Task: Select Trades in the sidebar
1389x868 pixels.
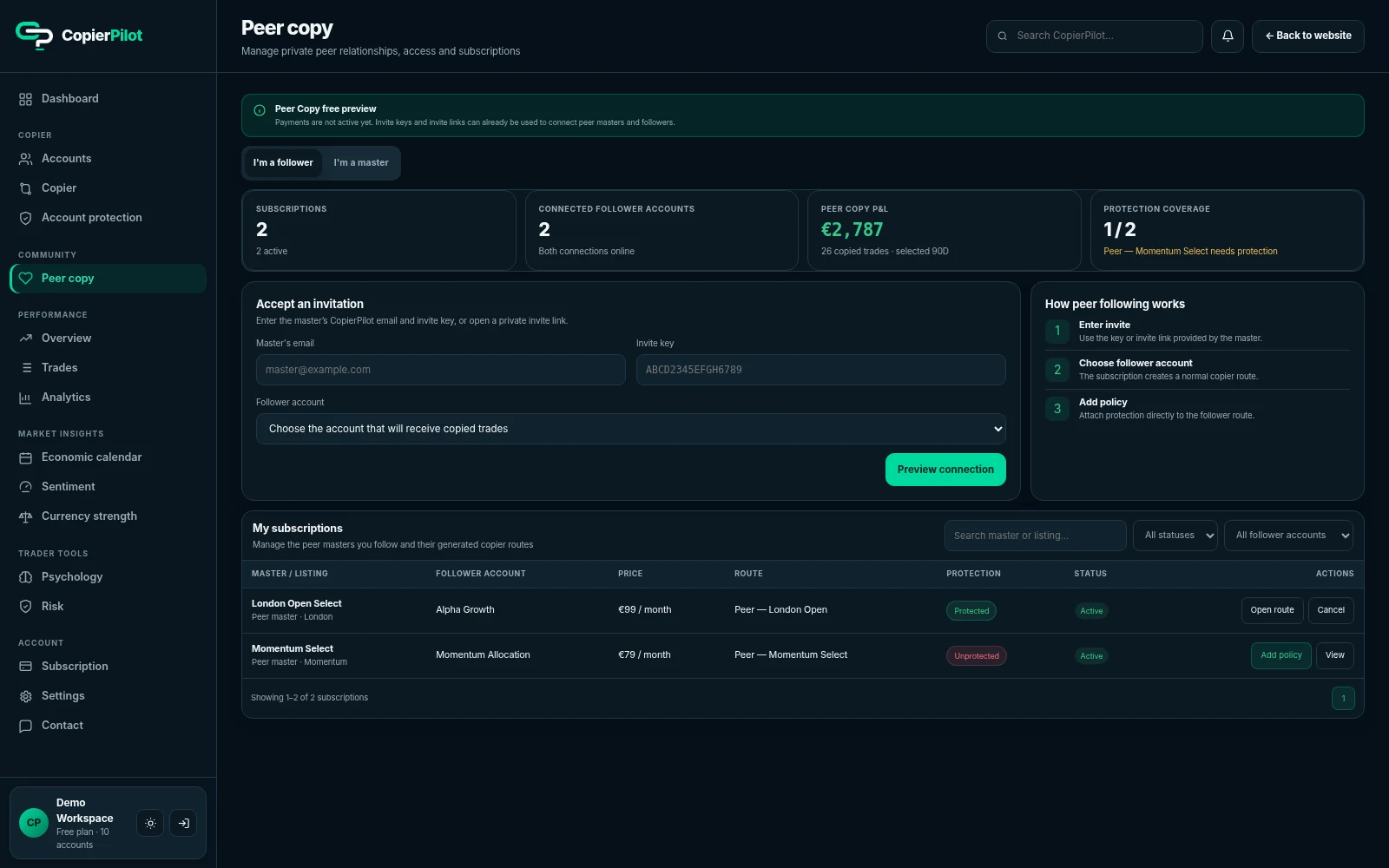Action: point(108,368)
